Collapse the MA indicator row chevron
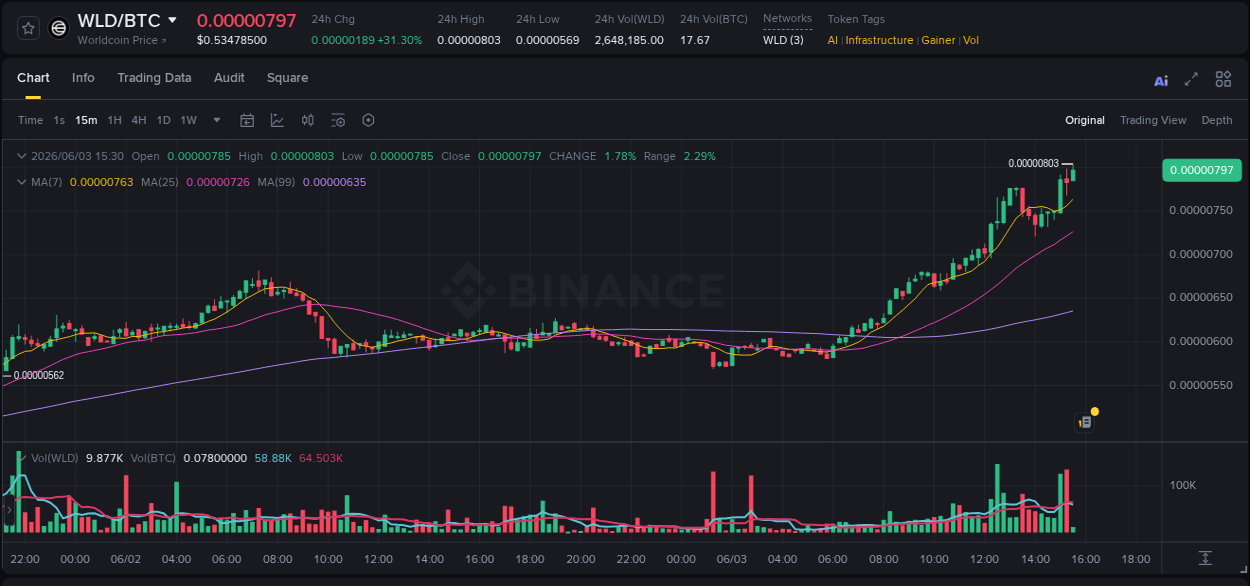The image size is (1250, 586). tap(22, 182)
